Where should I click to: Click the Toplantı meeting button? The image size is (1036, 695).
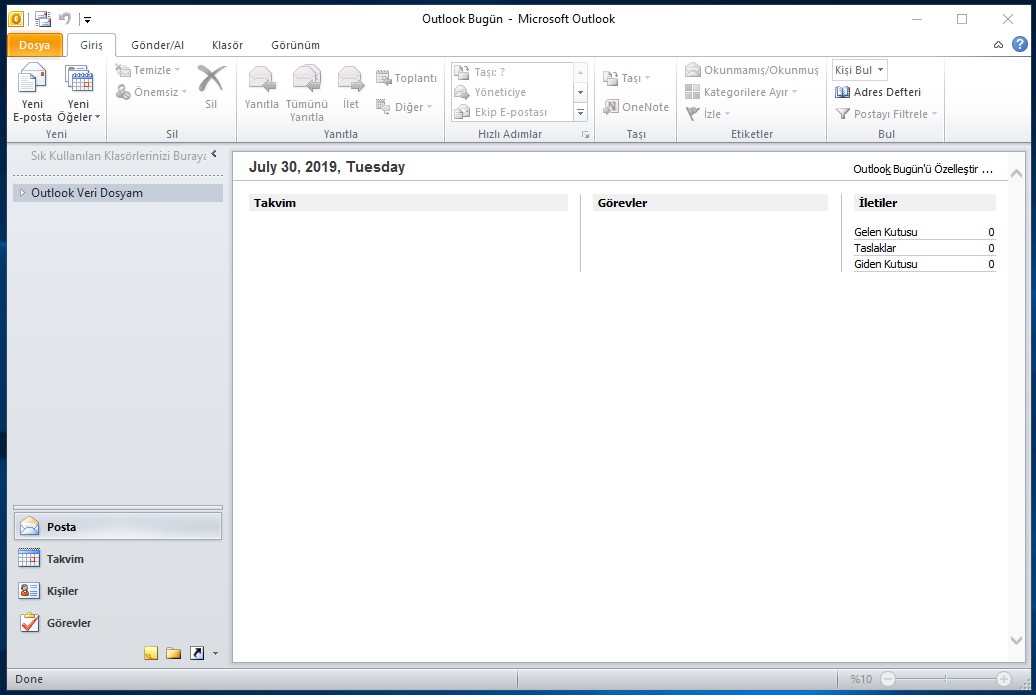[x=406, y=78]
